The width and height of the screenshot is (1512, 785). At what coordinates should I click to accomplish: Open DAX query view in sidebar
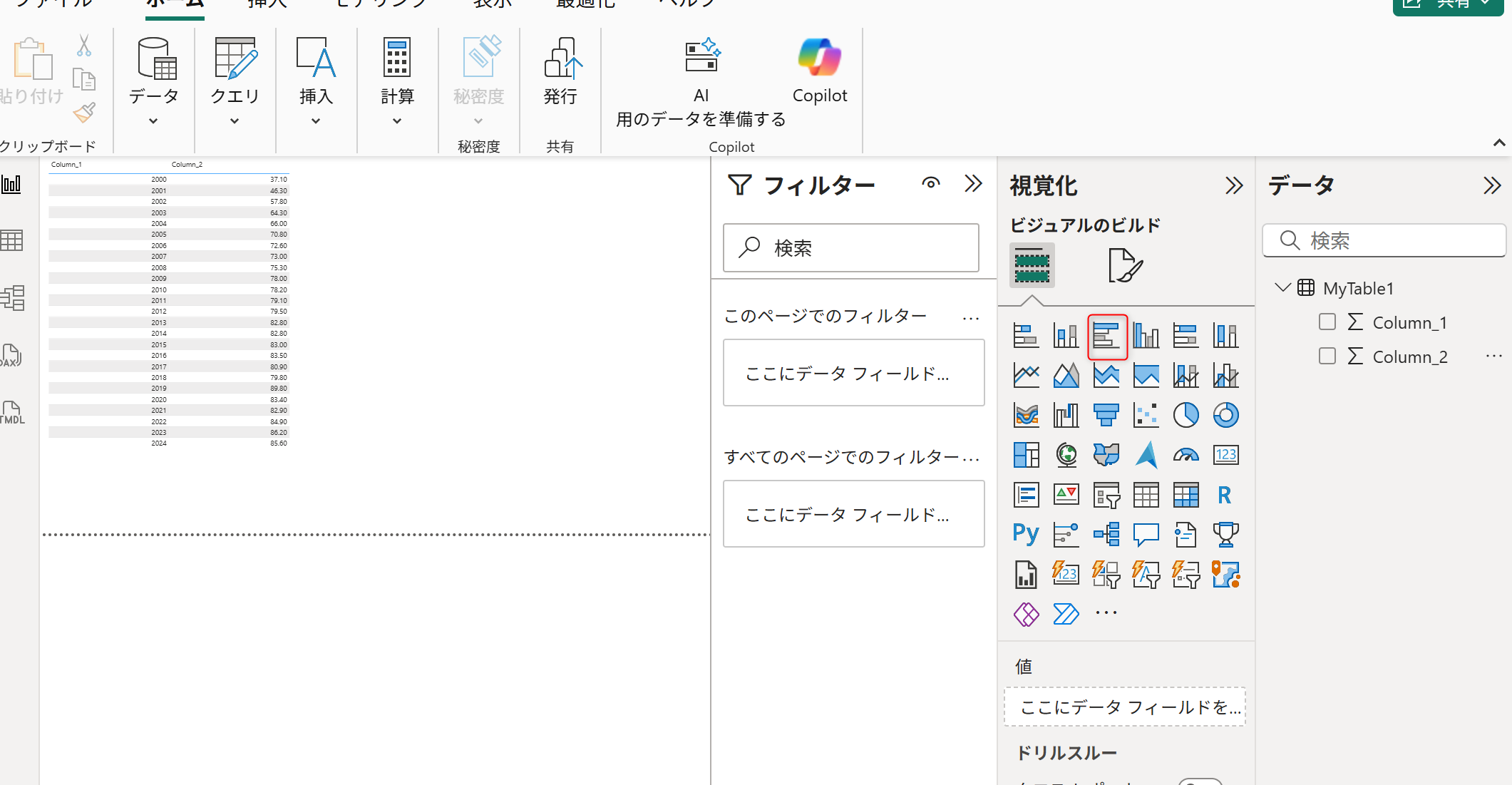(x=12, y=355)
